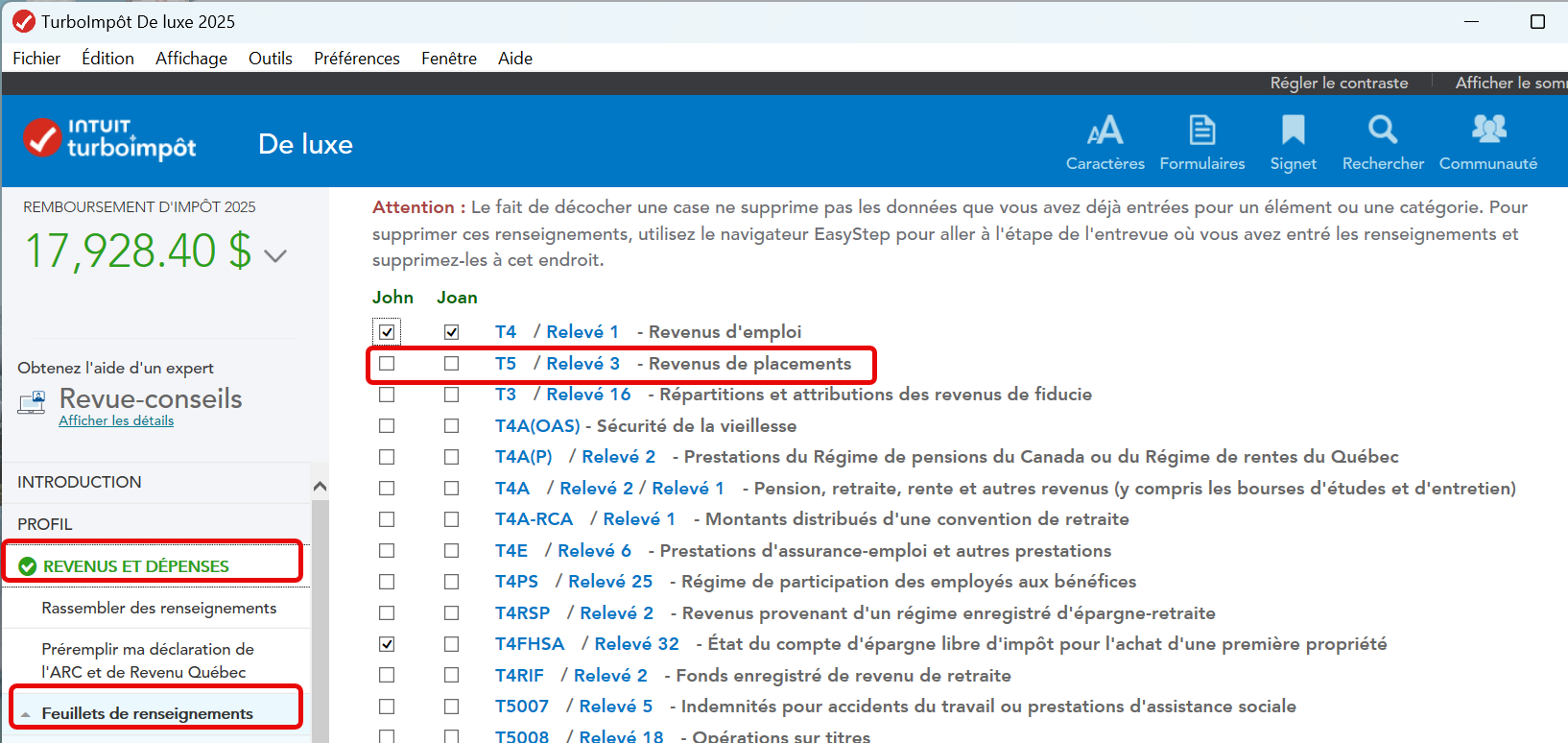Check Joan's T4RSP Relevé 2 checkbox
The height and width of the screenshot is (743, 1568).
pos(451,613)
